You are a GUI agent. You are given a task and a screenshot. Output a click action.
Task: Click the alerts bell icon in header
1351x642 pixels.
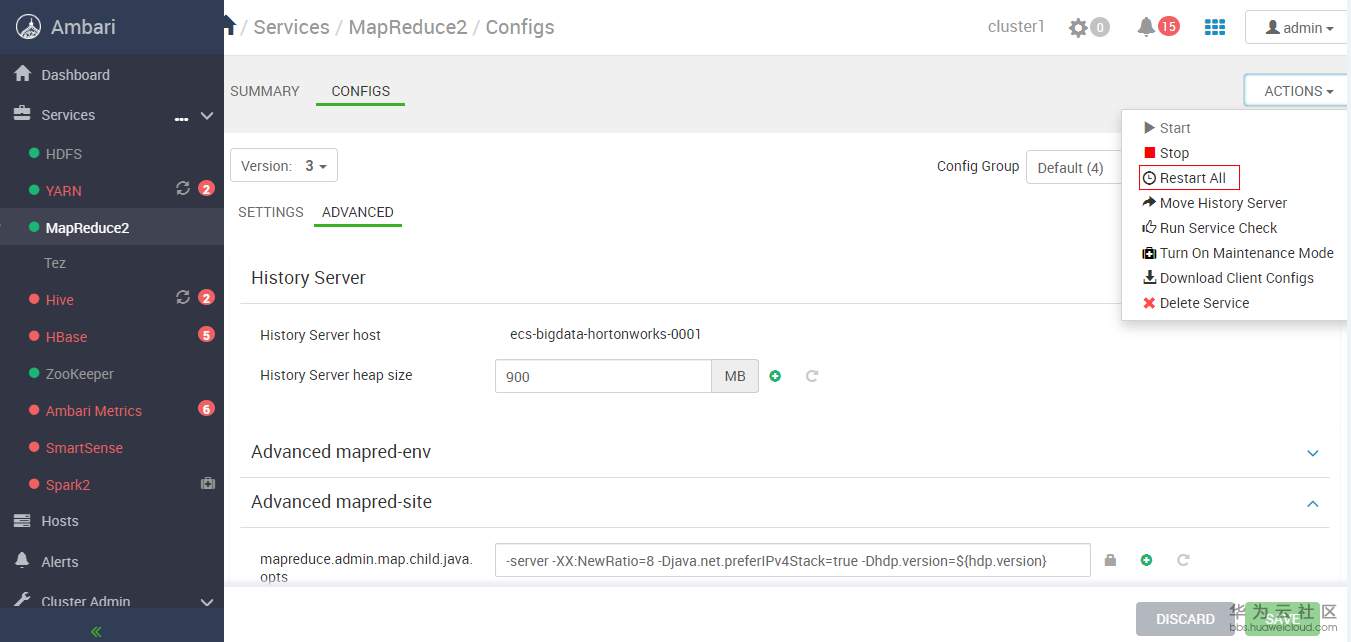[x=1146, y=27]
